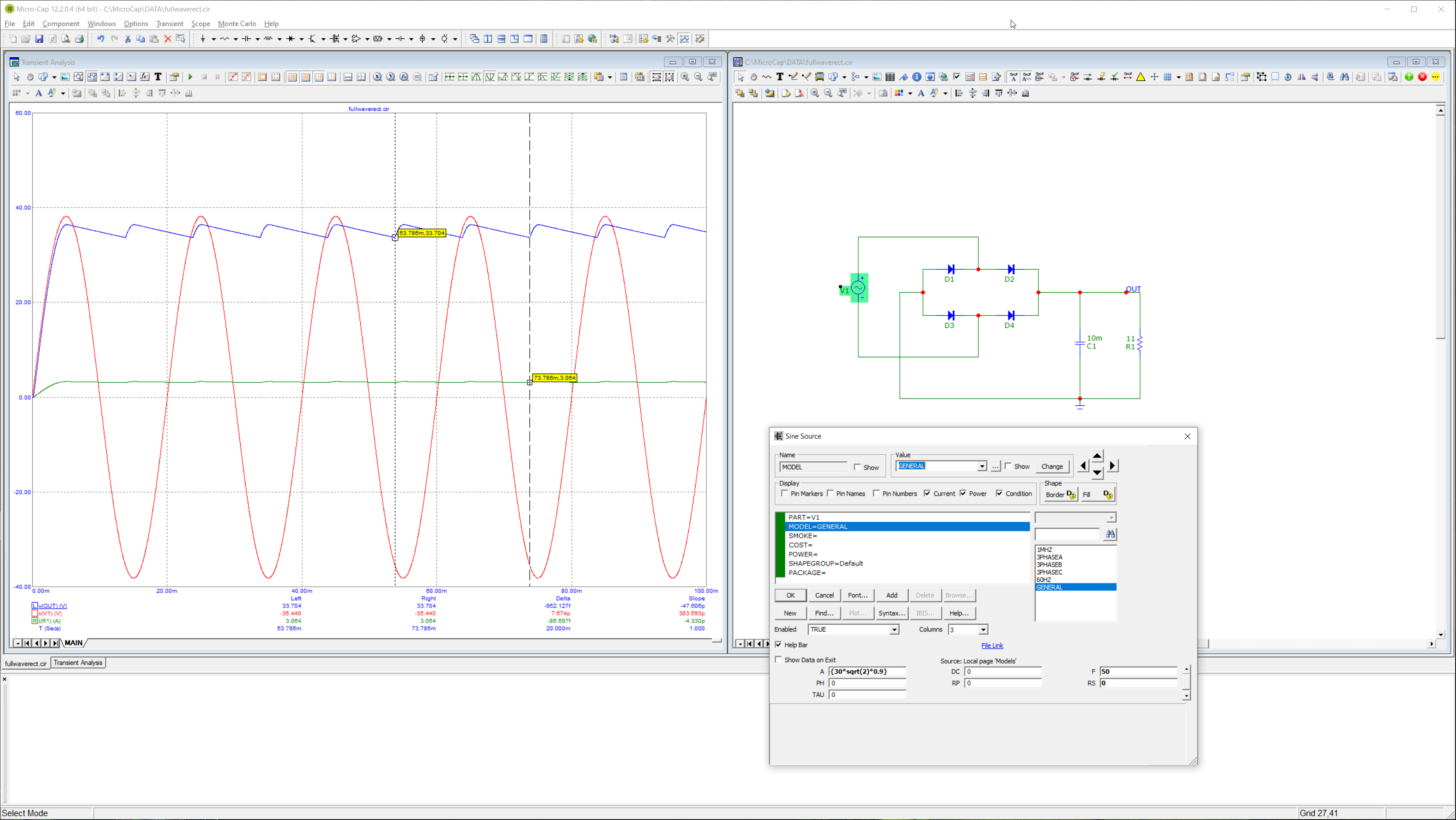
Task: Enable Pin Markers checkbox
Action: pos(784,494)
